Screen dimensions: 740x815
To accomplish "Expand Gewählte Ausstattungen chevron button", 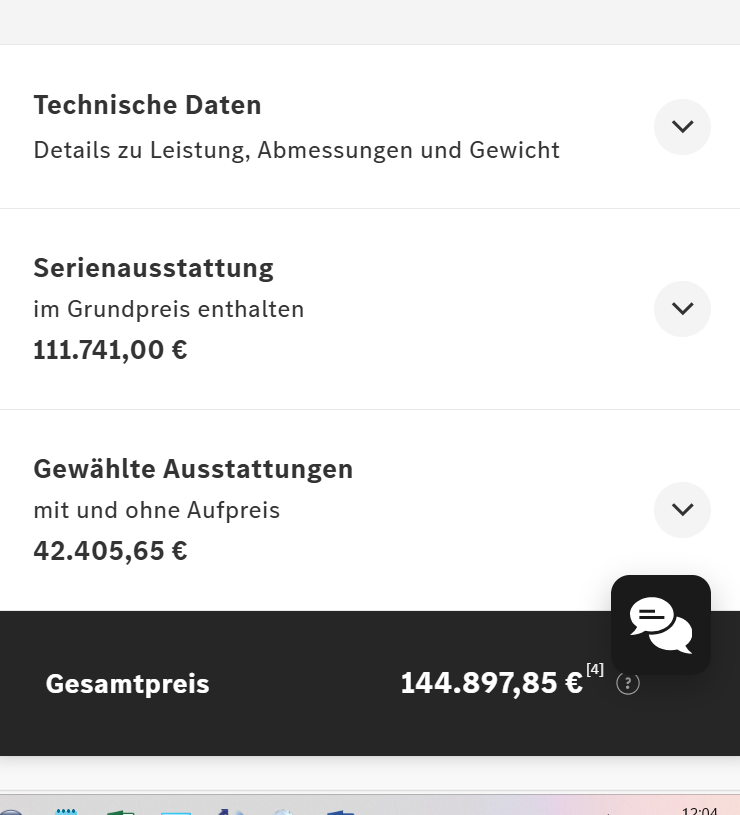I will tap(682, 510).
